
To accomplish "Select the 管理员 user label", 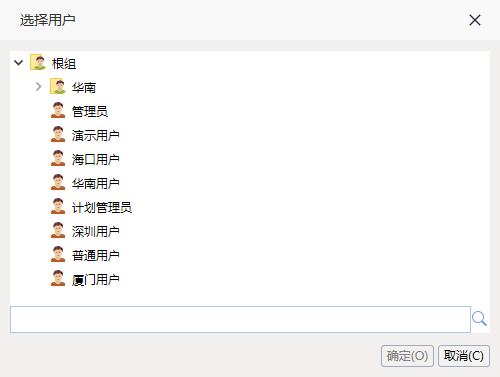I will tap(90, 111).
